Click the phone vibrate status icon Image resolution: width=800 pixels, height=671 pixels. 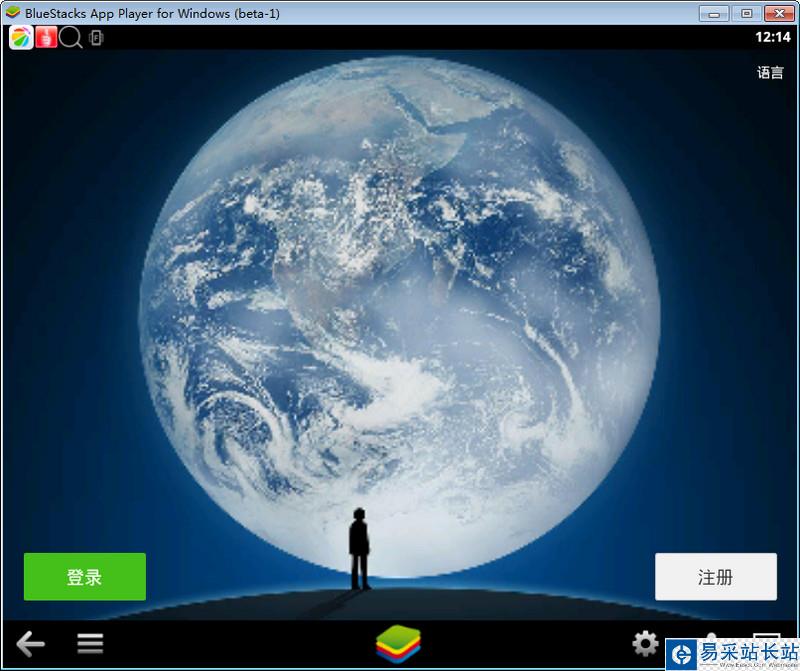click(x=96, y=38)
